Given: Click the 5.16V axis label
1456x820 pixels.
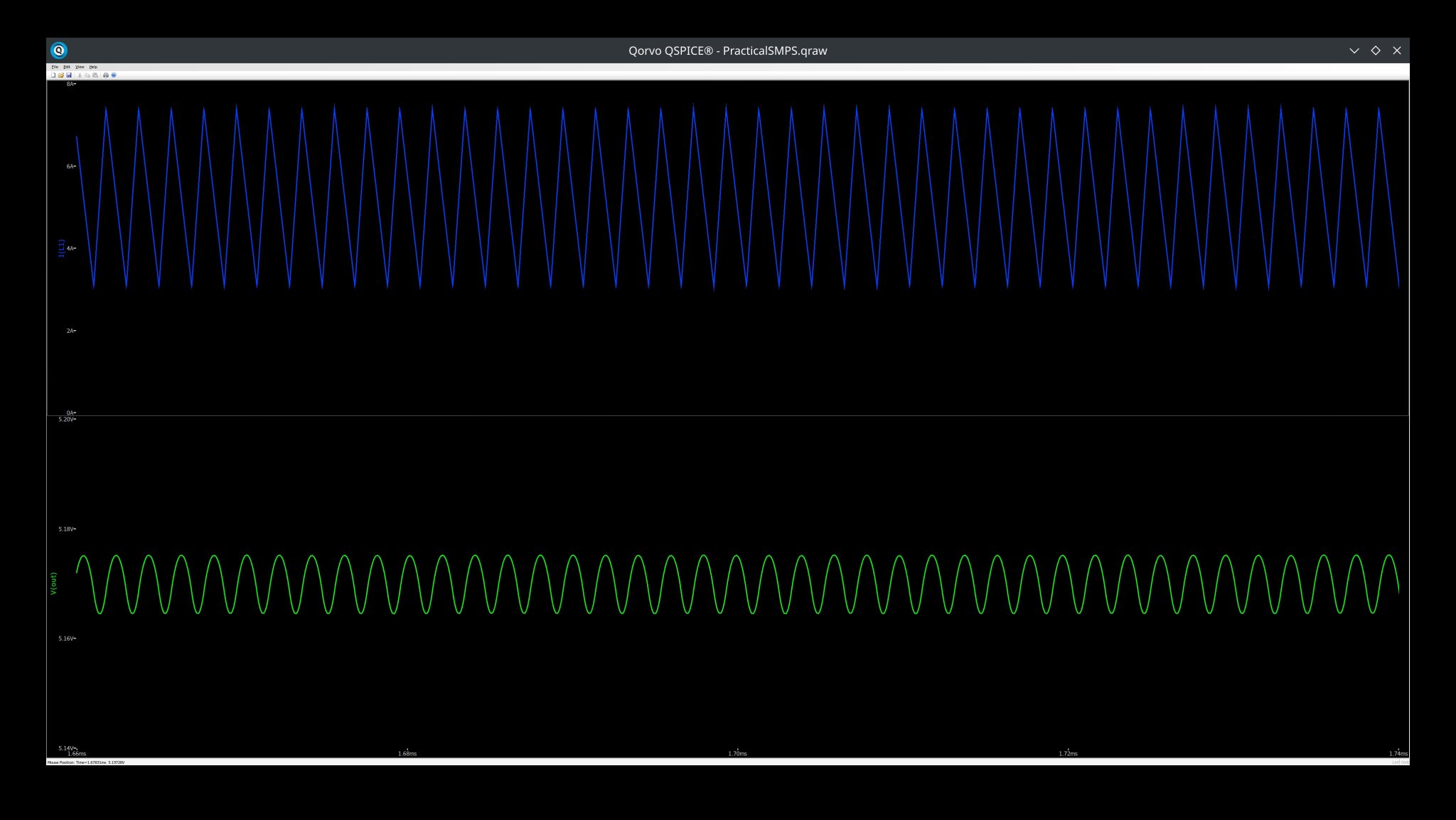Looking at the screenshot, I should coord(66,639).
